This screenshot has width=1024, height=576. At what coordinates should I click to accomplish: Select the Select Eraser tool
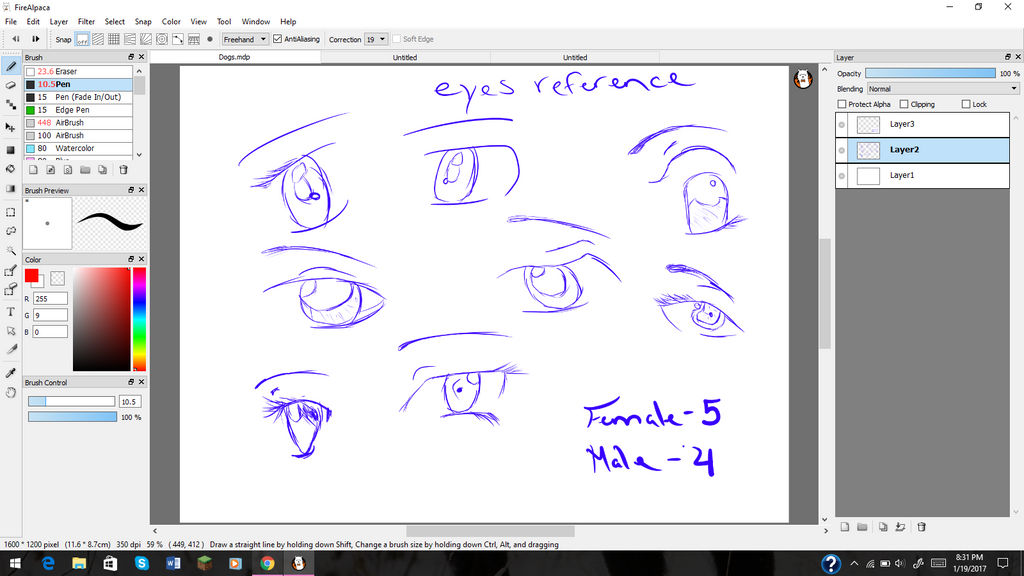11,289
